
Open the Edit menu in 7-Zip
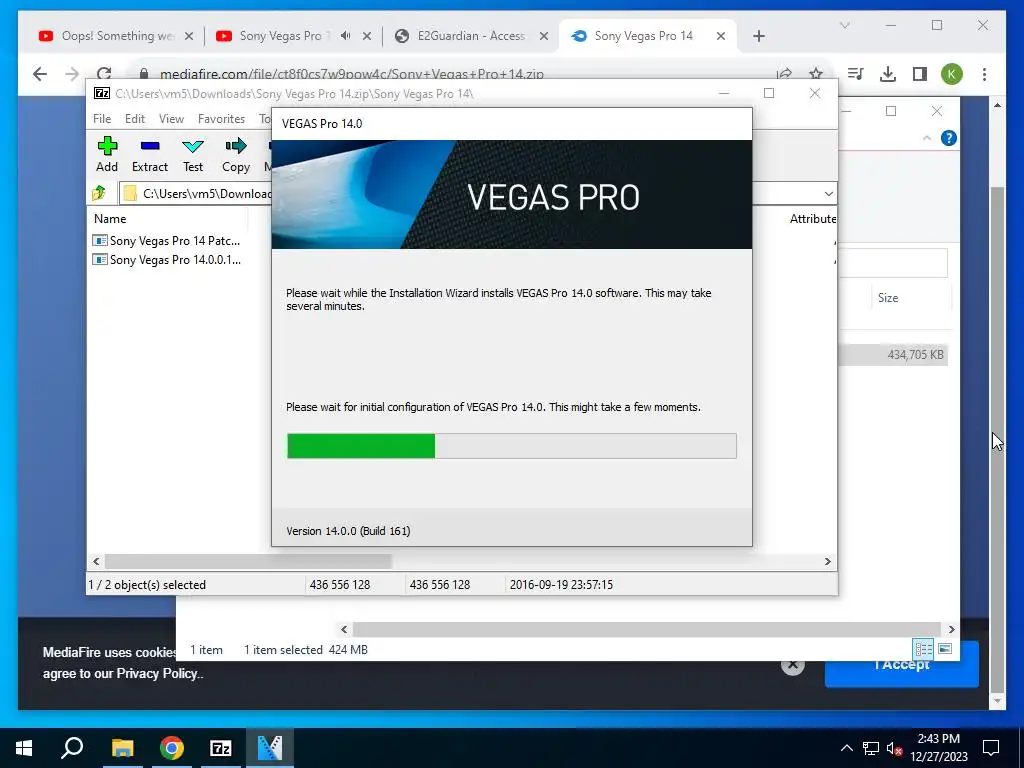[x=135, y=119]
